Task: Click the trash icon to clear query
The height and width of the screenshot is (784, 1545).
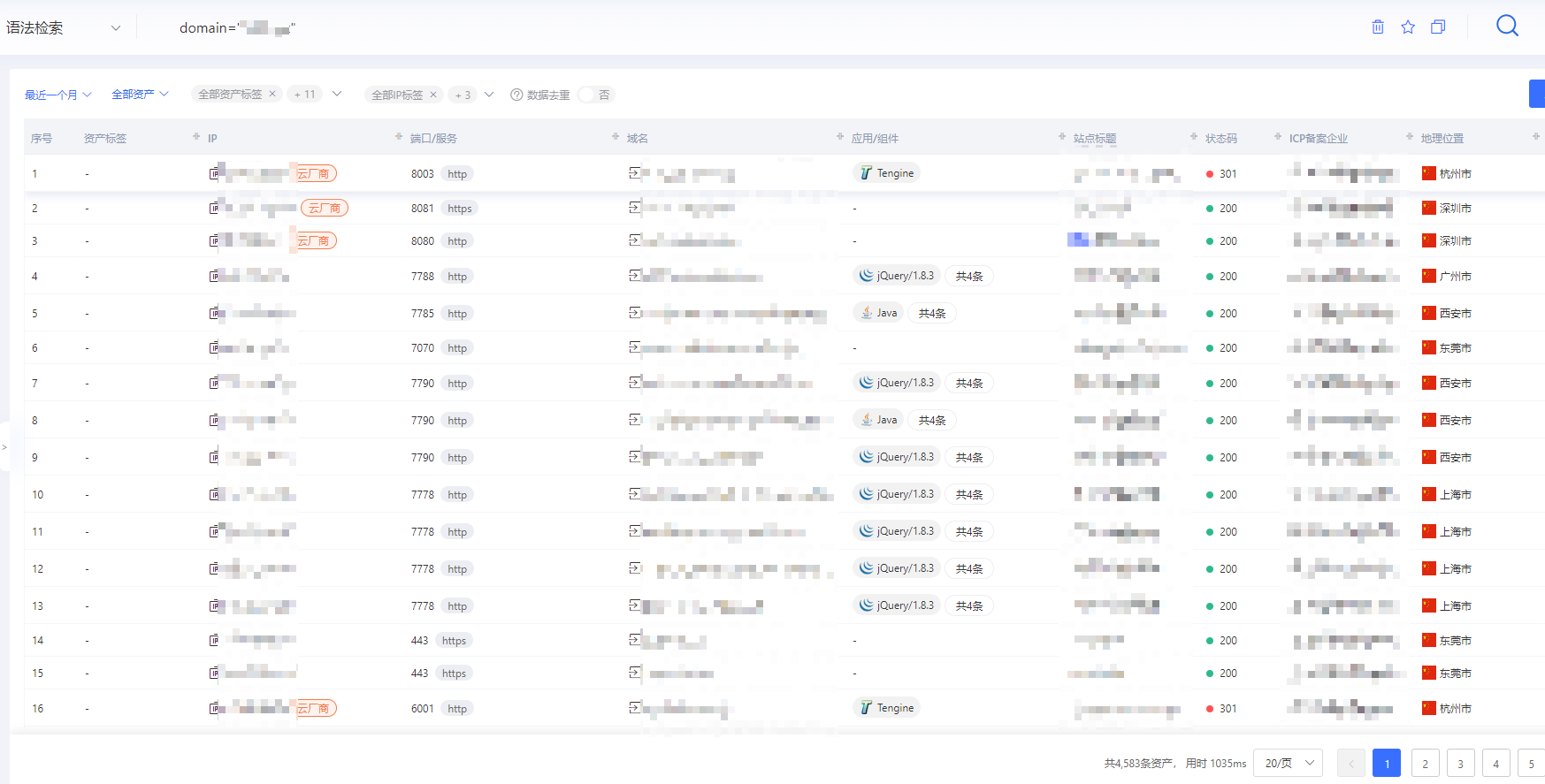Action: click(1378, 27)
